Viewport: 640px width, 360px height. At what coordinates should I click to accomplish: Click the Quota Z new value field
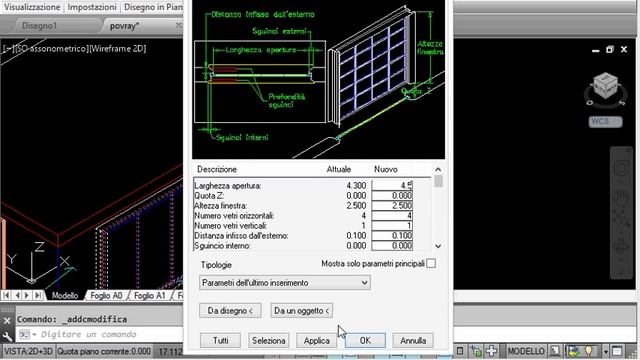[392, 196]
